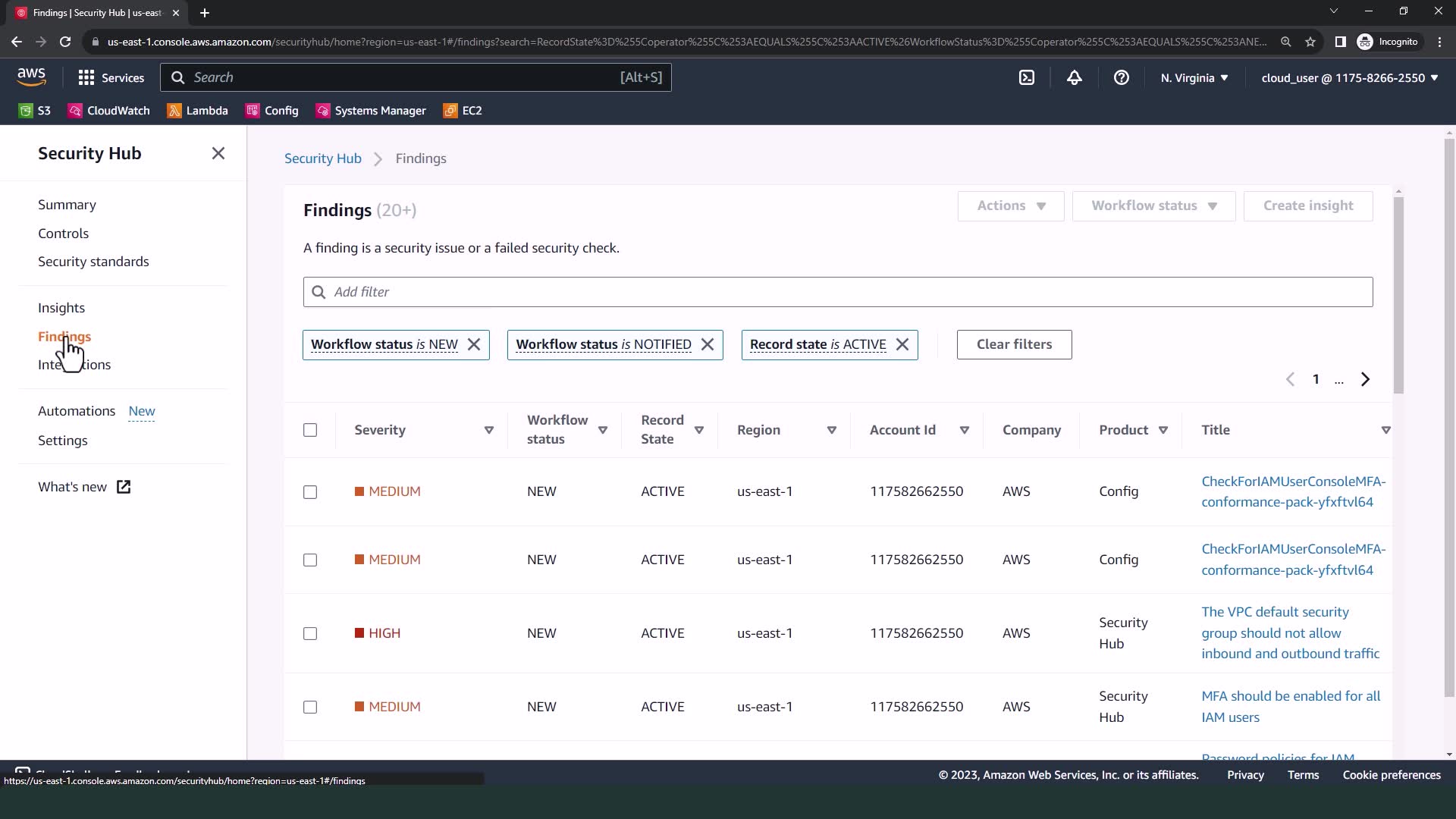Open the CloudShell icon in the header
The image size is (1456, 819).
coord(1027,77)
